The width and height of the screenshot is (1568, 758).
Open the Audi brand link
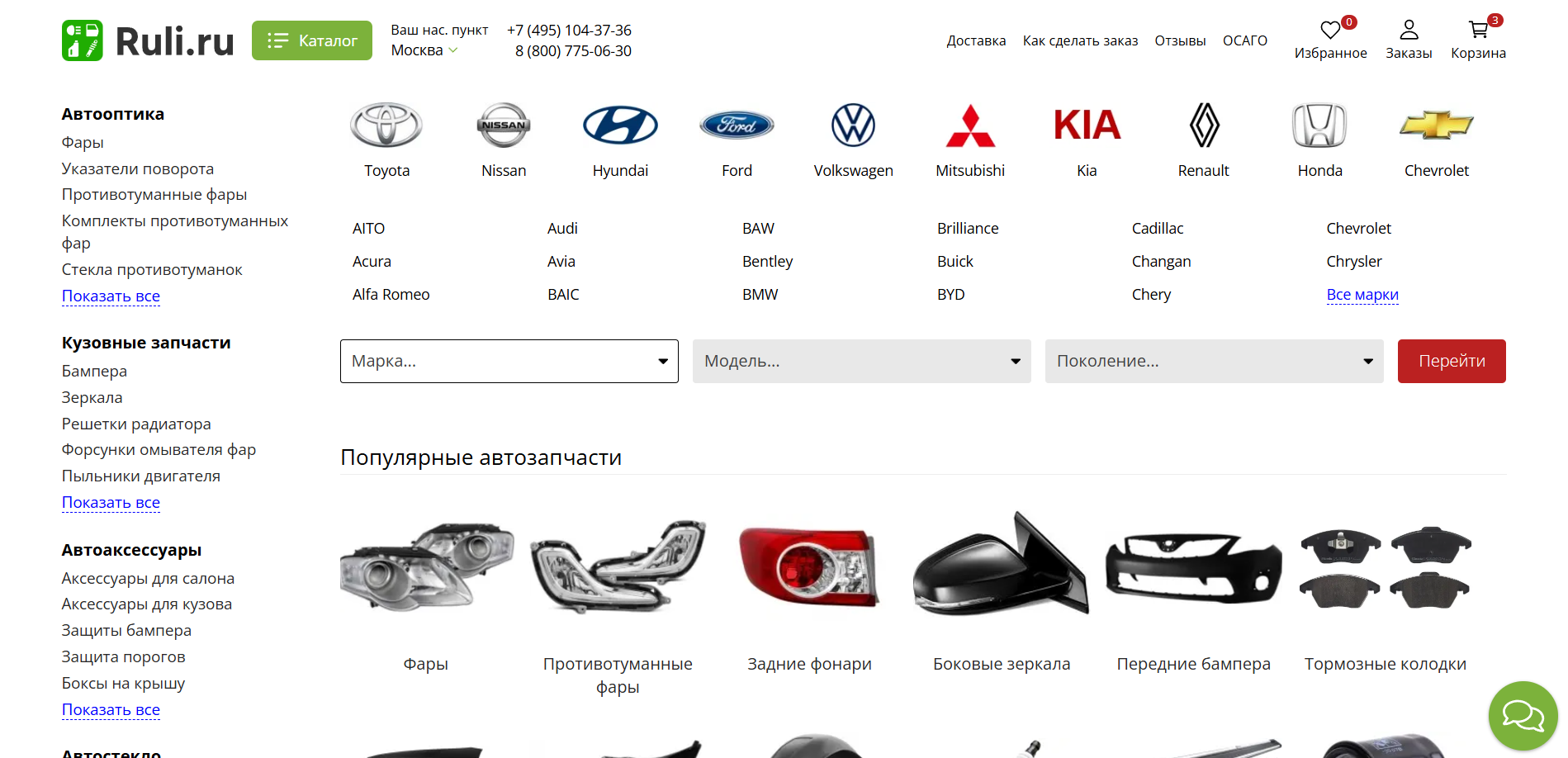pos(562,229)
